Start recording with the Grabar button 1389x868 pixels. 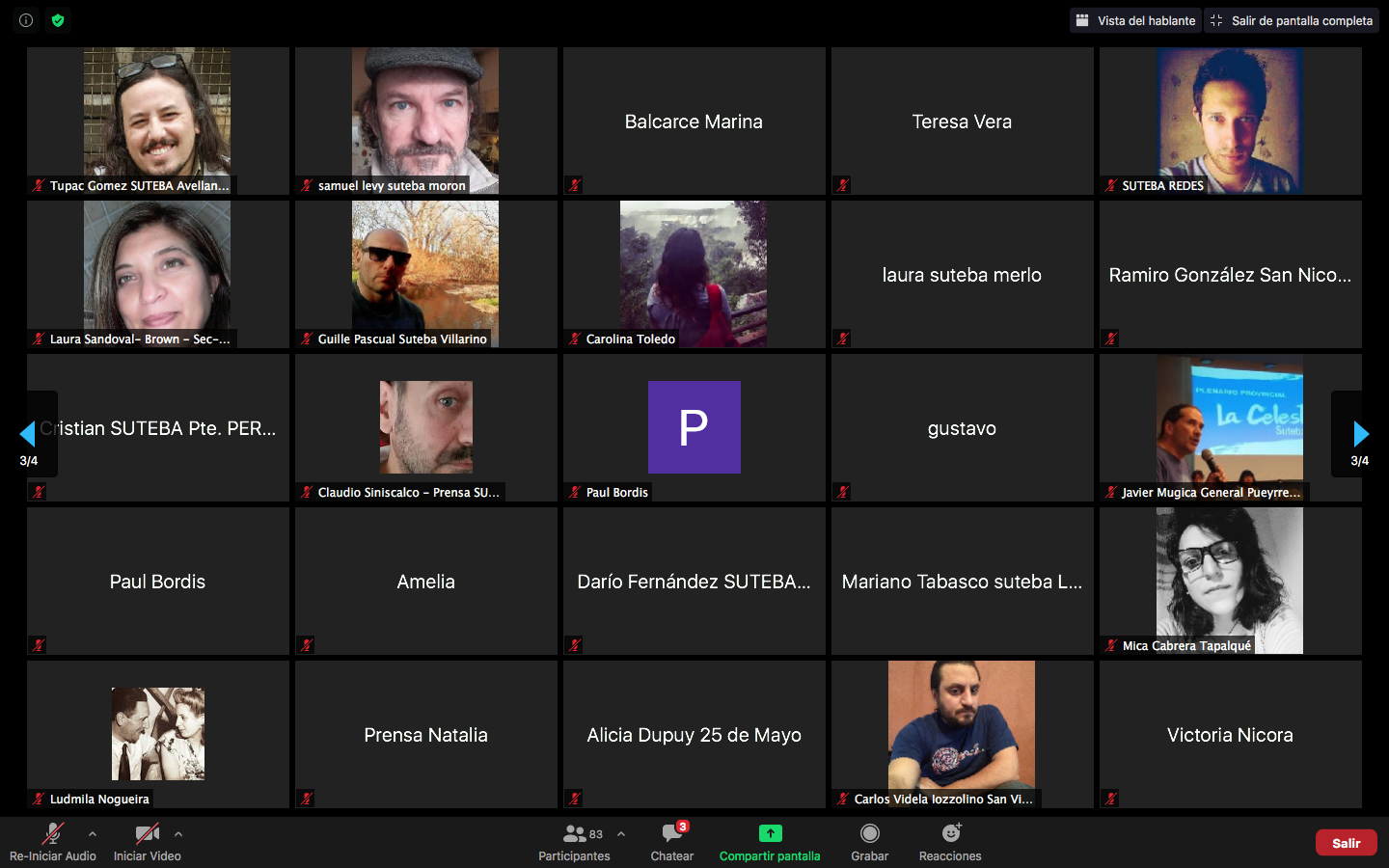pyautogui.click(x=869, y=841)
